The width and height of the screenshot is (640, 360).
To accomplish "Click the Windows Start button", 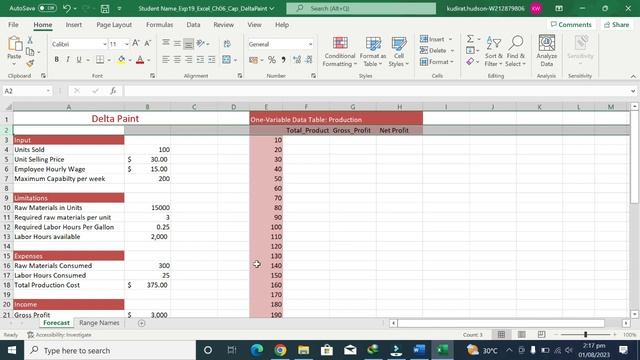I will coord(12,350).
